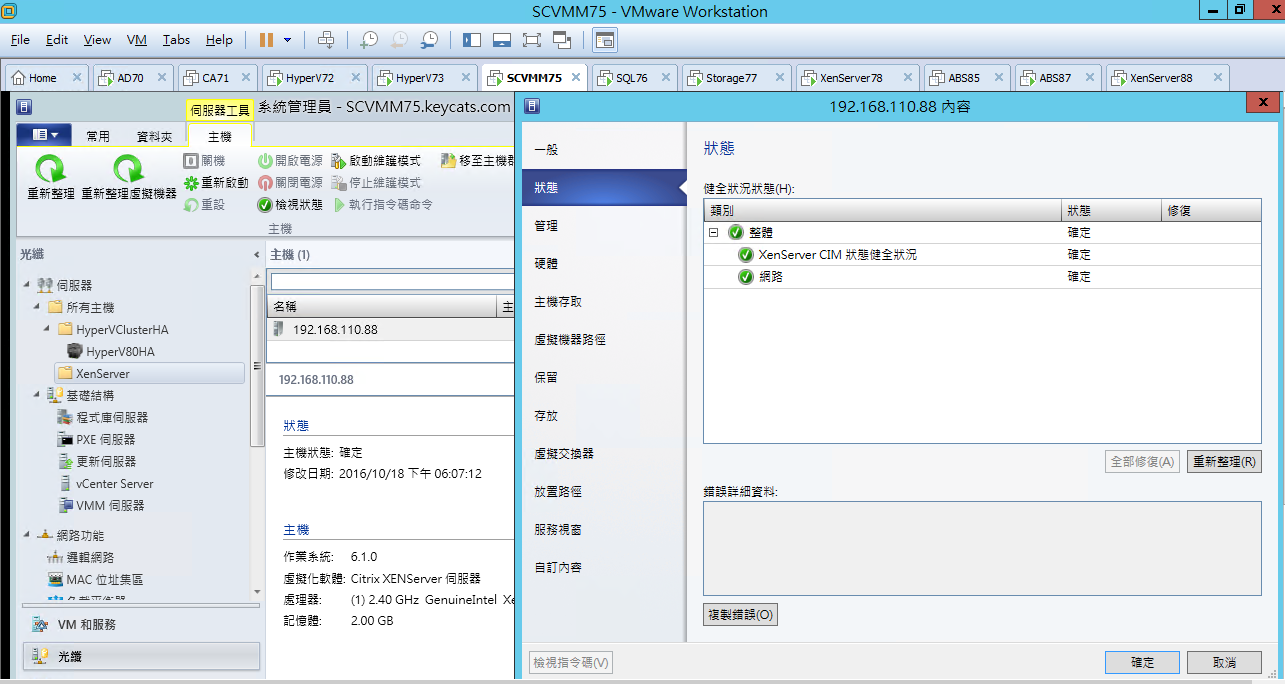Select VM 和服務 workspace in navigation pane

140,624
